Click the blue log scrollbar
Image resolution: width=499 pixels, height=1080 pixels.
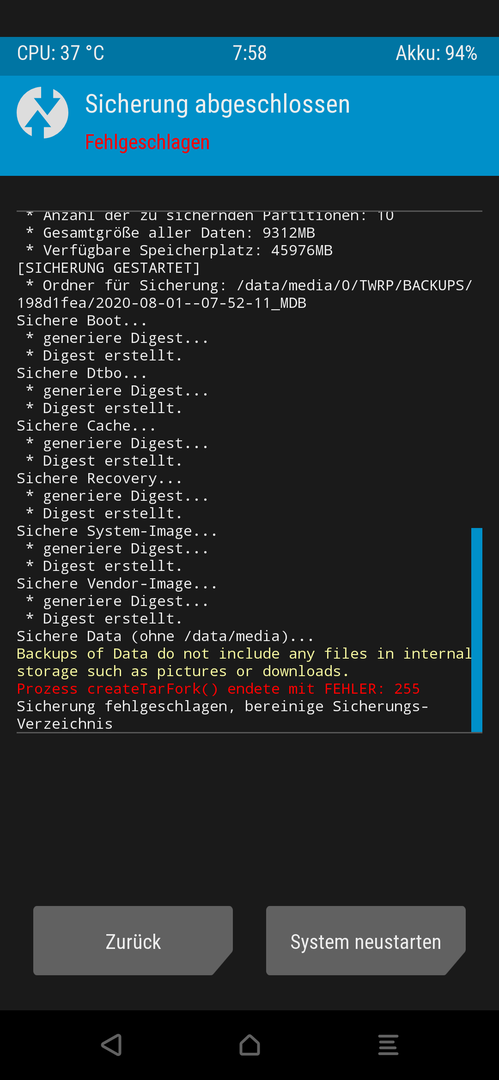click(x=476, y=630)
